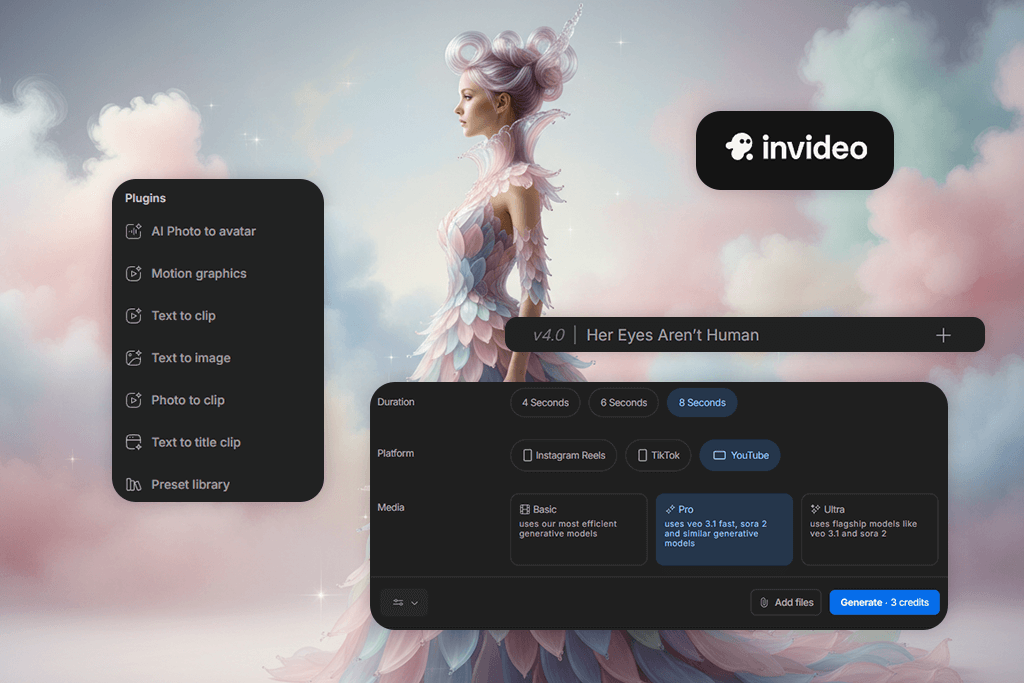Click the sparkle icon on Pro media card
This screenshot has width=1024, height=683.
[x=670, y=509]
